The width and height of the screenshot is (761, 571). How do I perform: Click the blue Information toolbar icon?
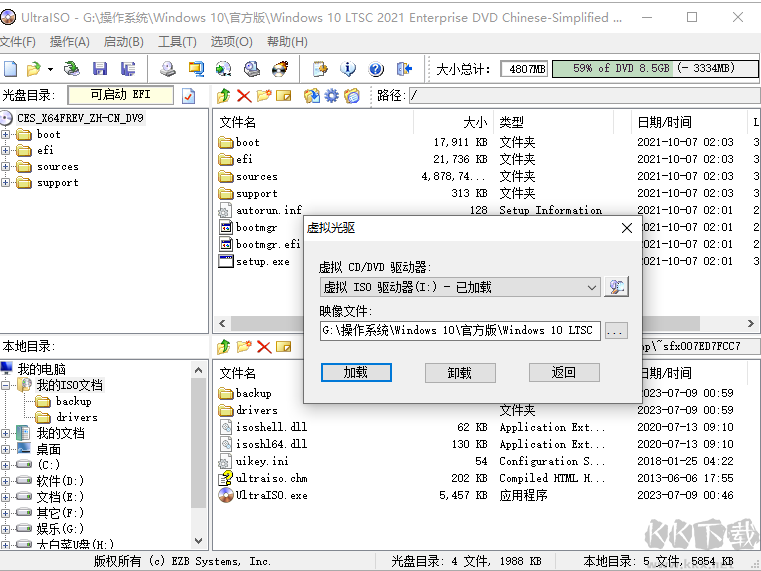tap(348, 69)
